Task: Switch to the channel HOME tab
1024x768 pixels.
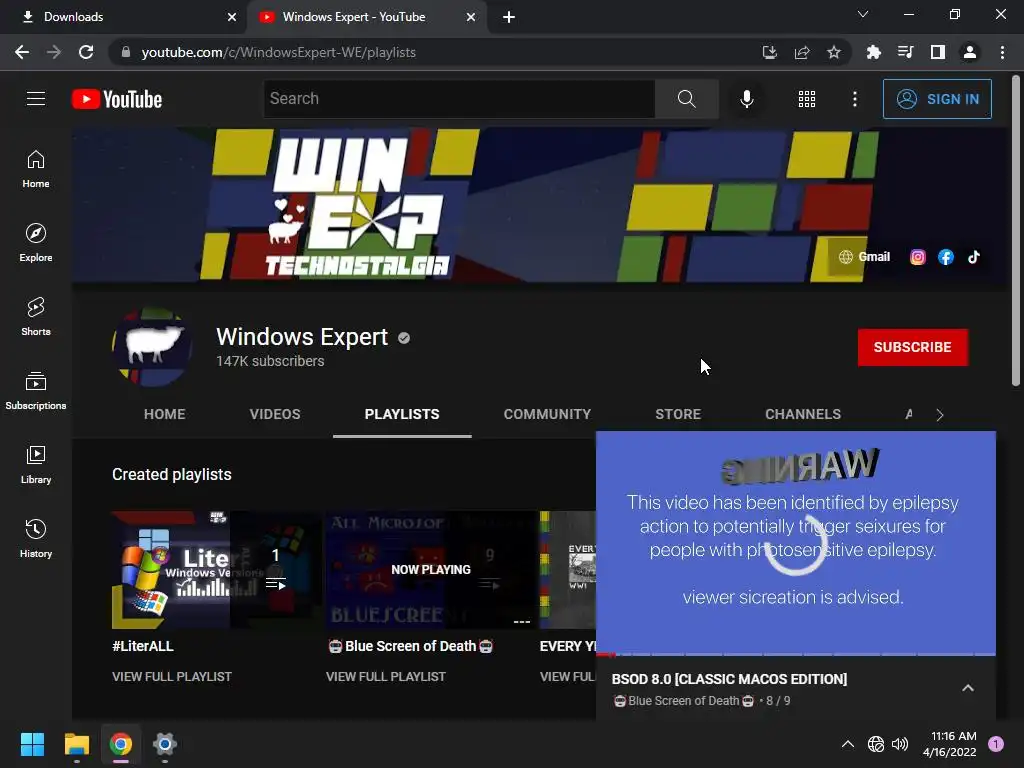Action: coord(165,414)
